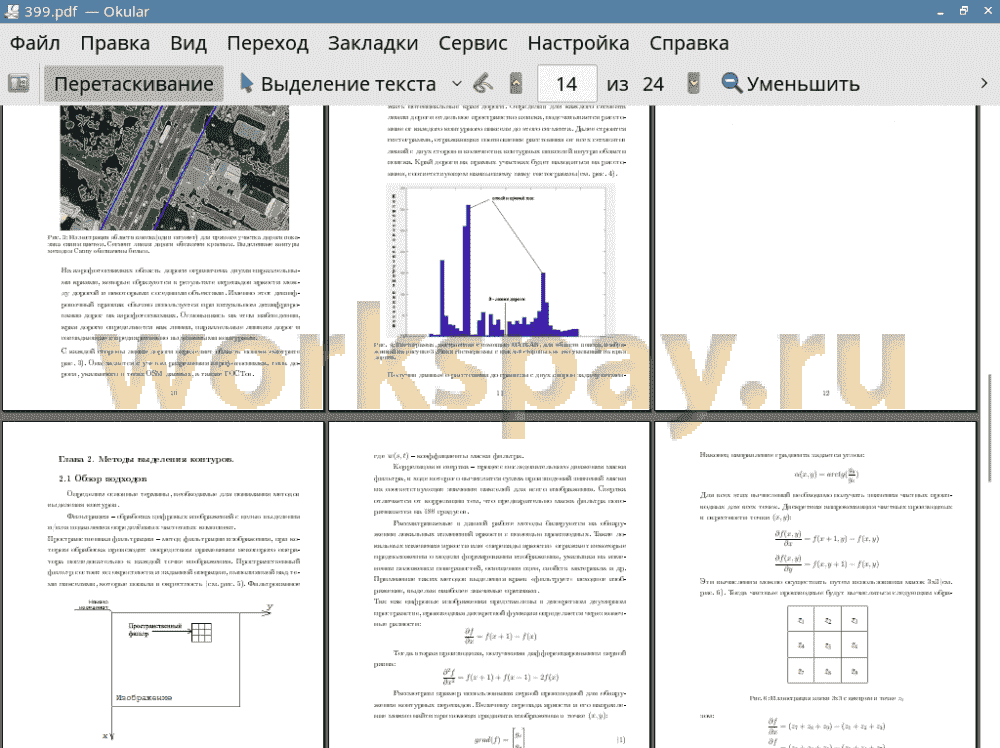The image size is (1000, 748).
Task: Open the Закладки menu
Action: pyautogui.click(x=373, y=43)
